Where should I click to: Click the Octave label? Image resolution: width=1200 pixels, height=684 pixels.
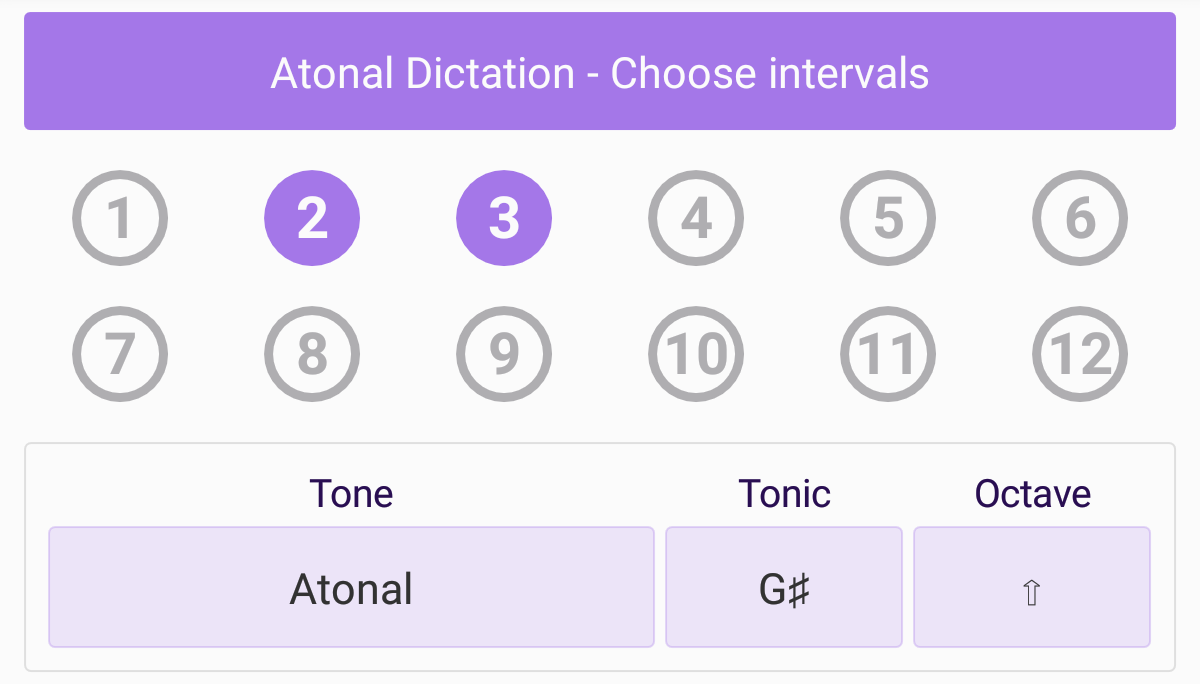pos(1032,494)
